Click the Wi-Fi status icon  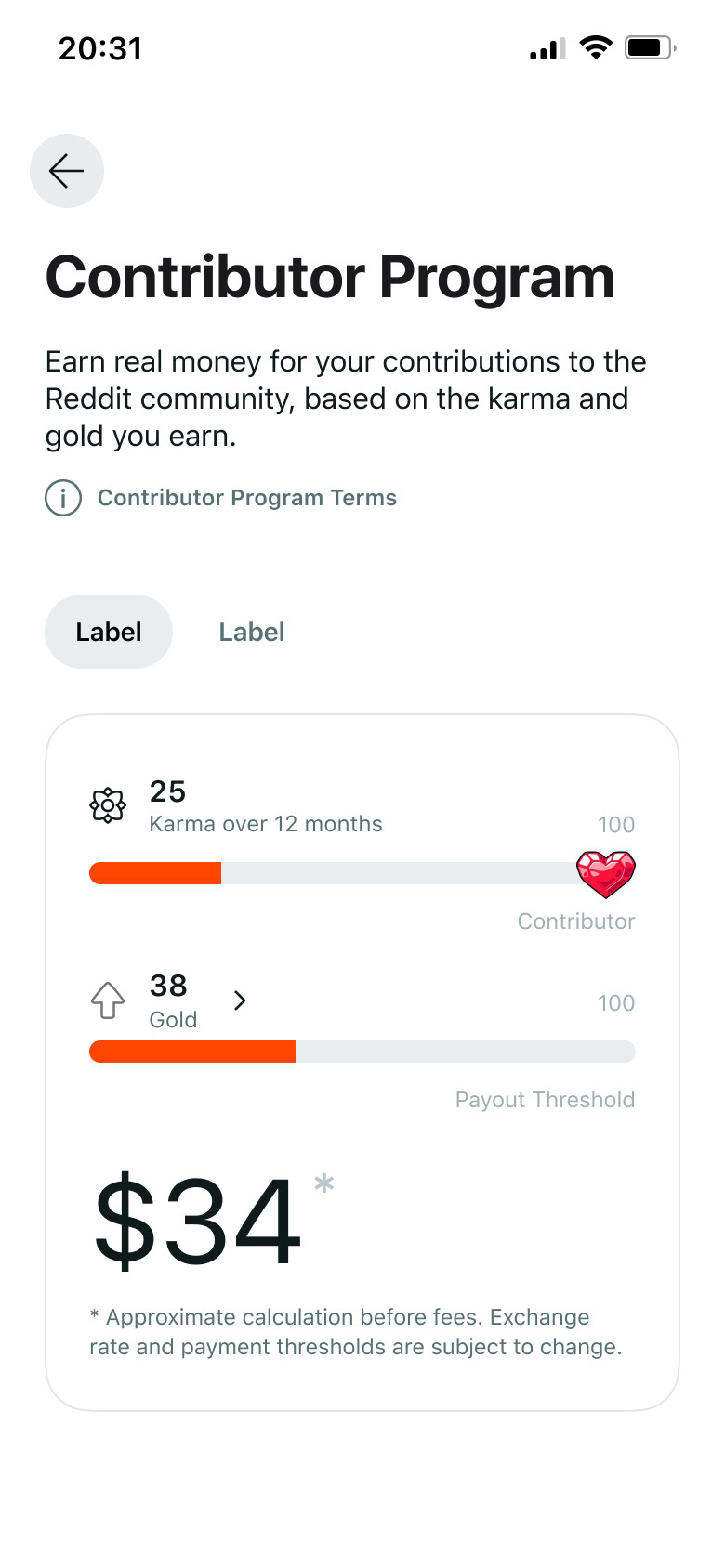tap(595, 47)
